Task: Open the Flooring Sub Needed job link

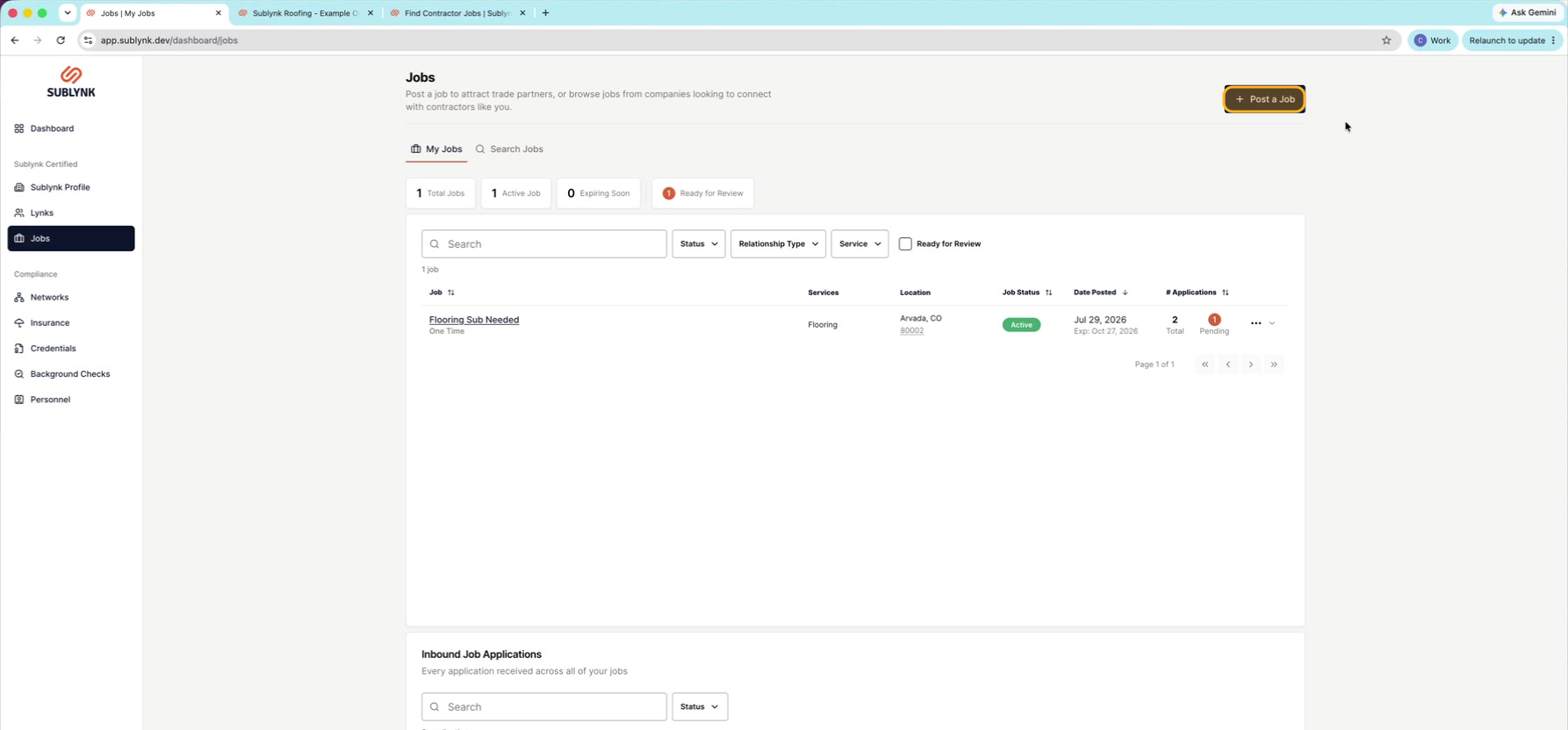Action: click(474, 320)
